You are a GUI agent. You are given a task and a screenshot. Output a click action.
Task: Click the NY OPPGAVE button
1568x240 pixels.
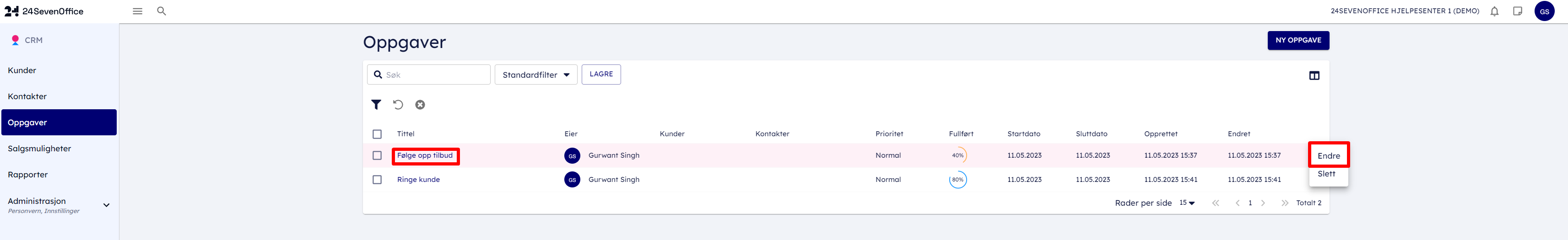[1298, 41]
